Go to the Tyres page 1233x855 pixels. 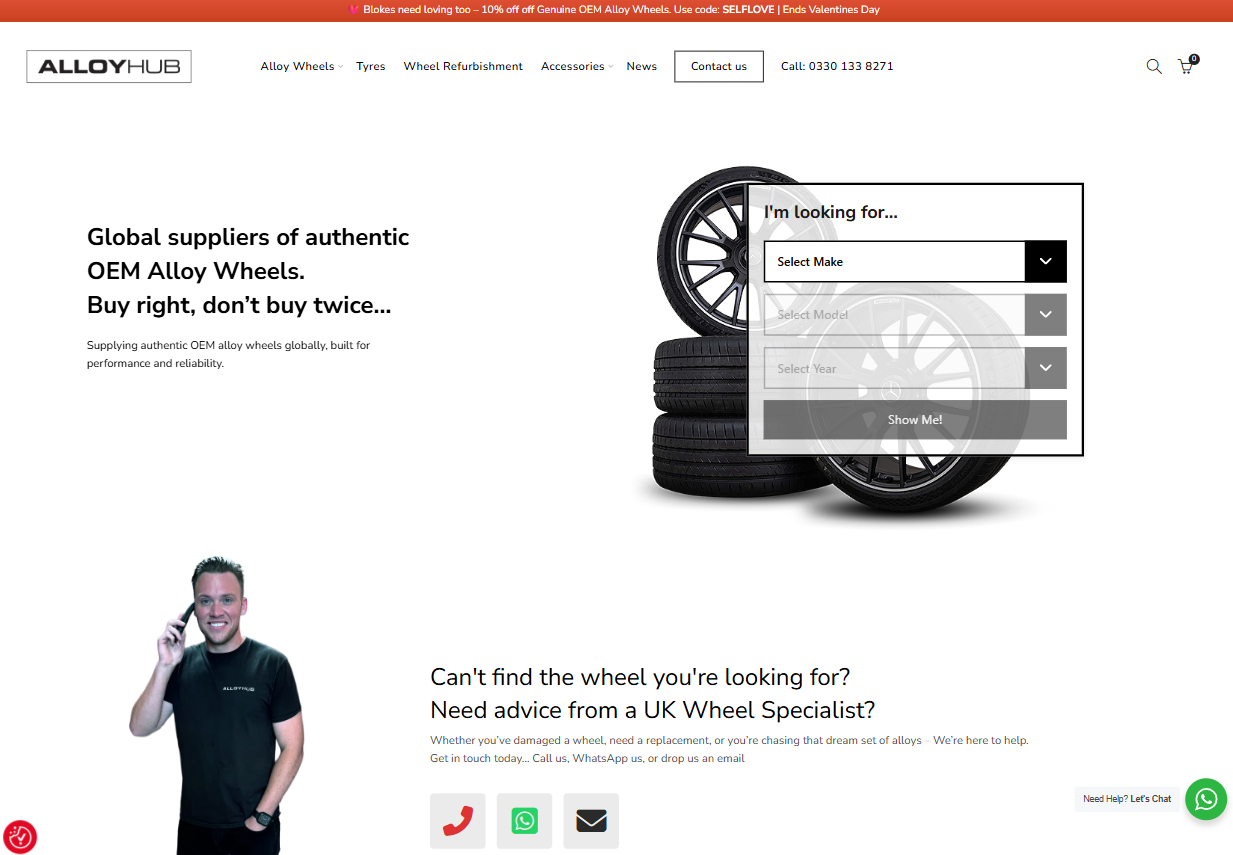click(x=370, y=67)
